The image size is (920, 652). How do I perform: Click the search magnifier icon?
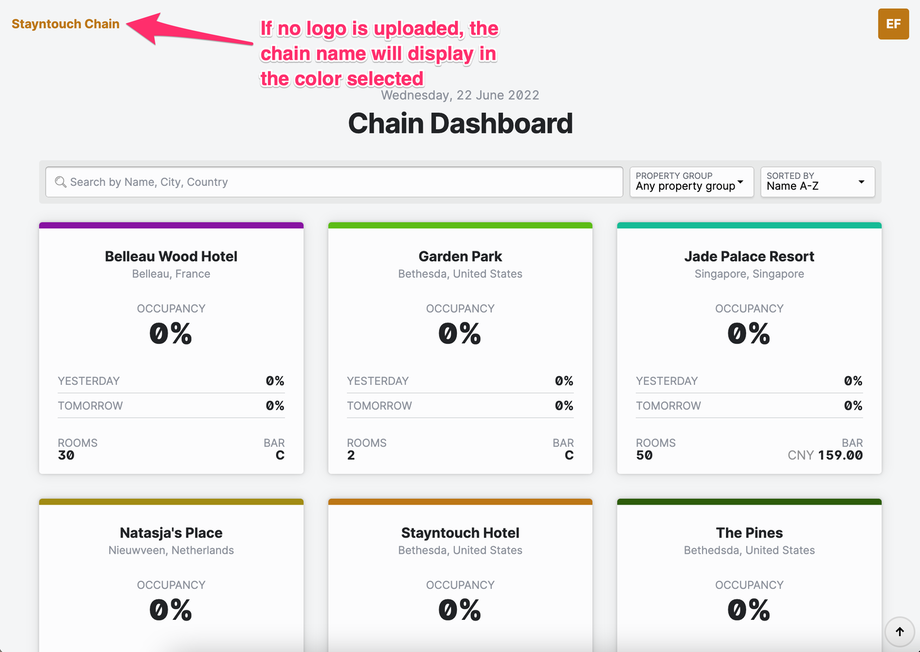[61, 182]
